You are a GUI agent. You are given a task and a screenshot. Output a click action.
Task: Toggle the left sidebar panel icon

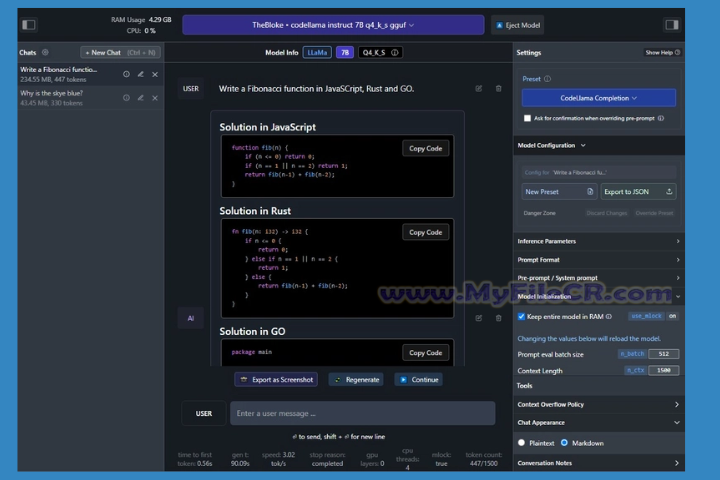[x=28, y=25]
